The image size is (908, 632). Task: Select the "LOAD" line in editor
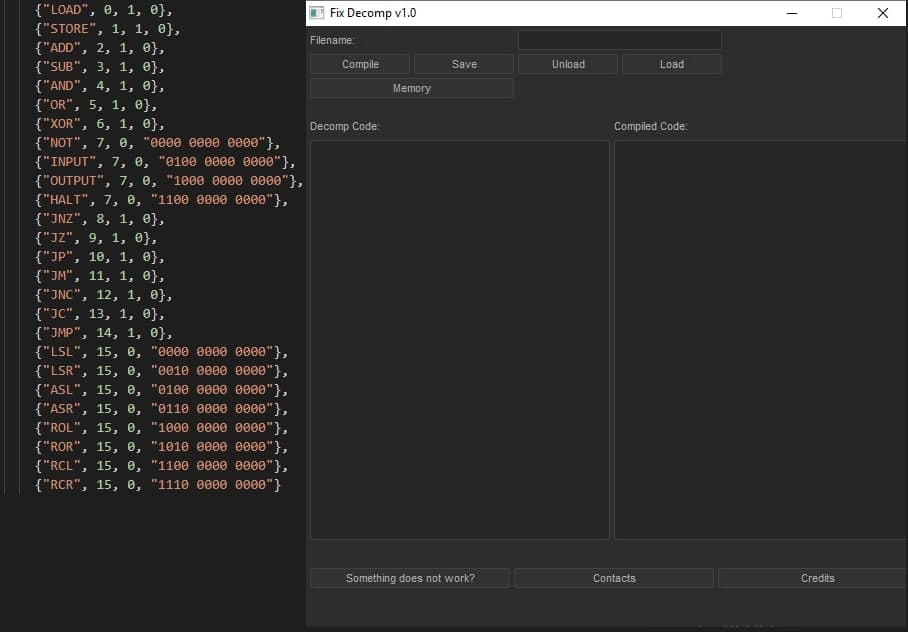click(104, 10)
